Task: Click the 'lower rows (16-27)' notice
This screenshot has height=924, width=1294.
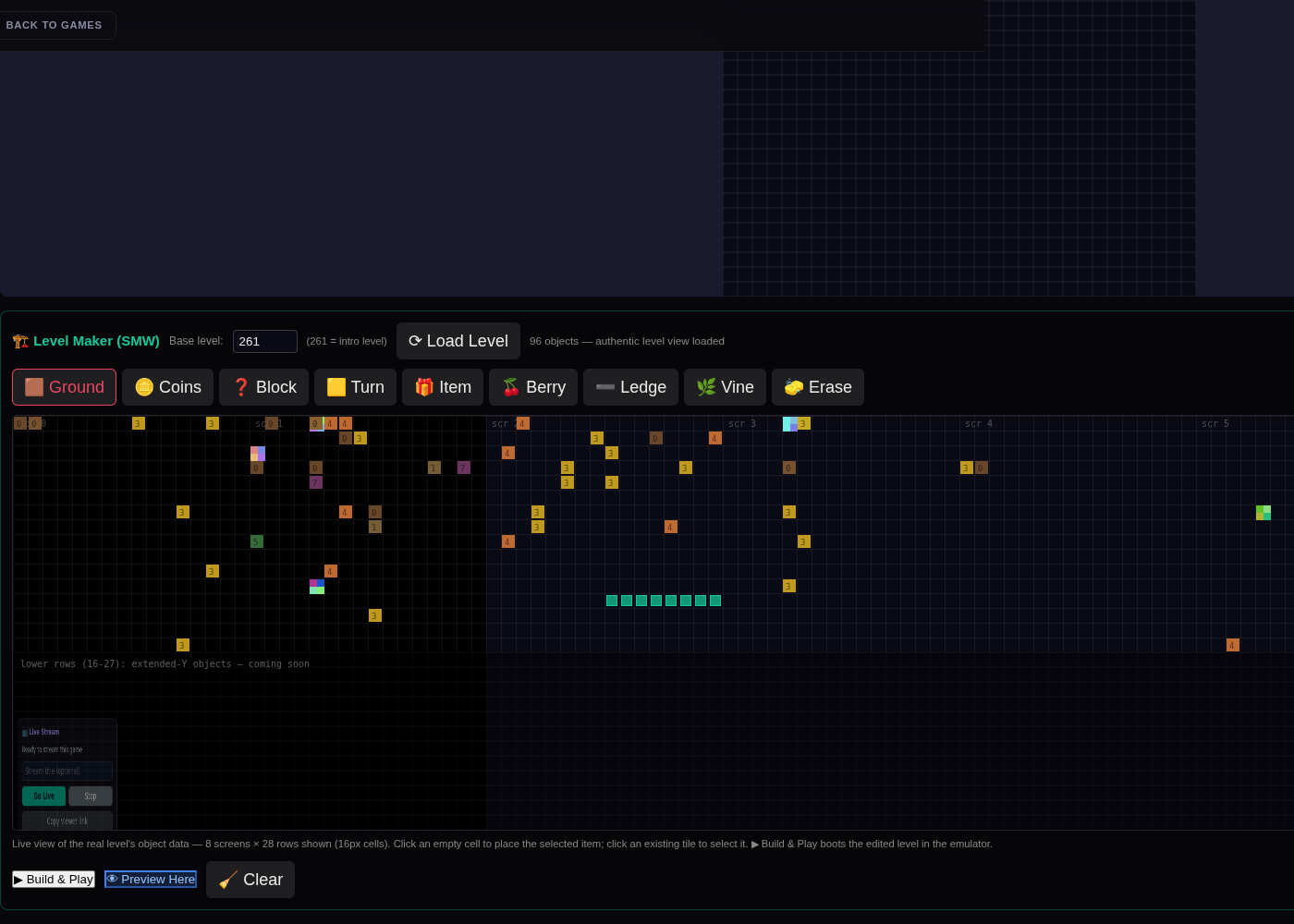Action: click(165, 664)
